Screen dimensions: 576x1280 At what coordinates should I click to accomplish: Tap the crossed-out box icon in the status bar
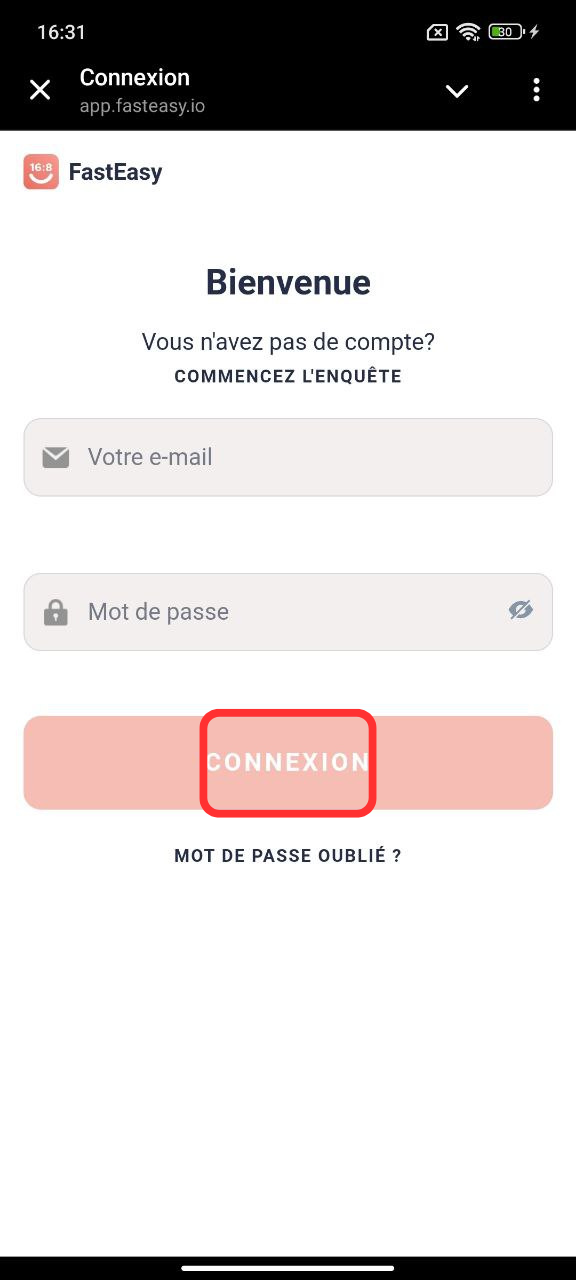pos(437,32)
